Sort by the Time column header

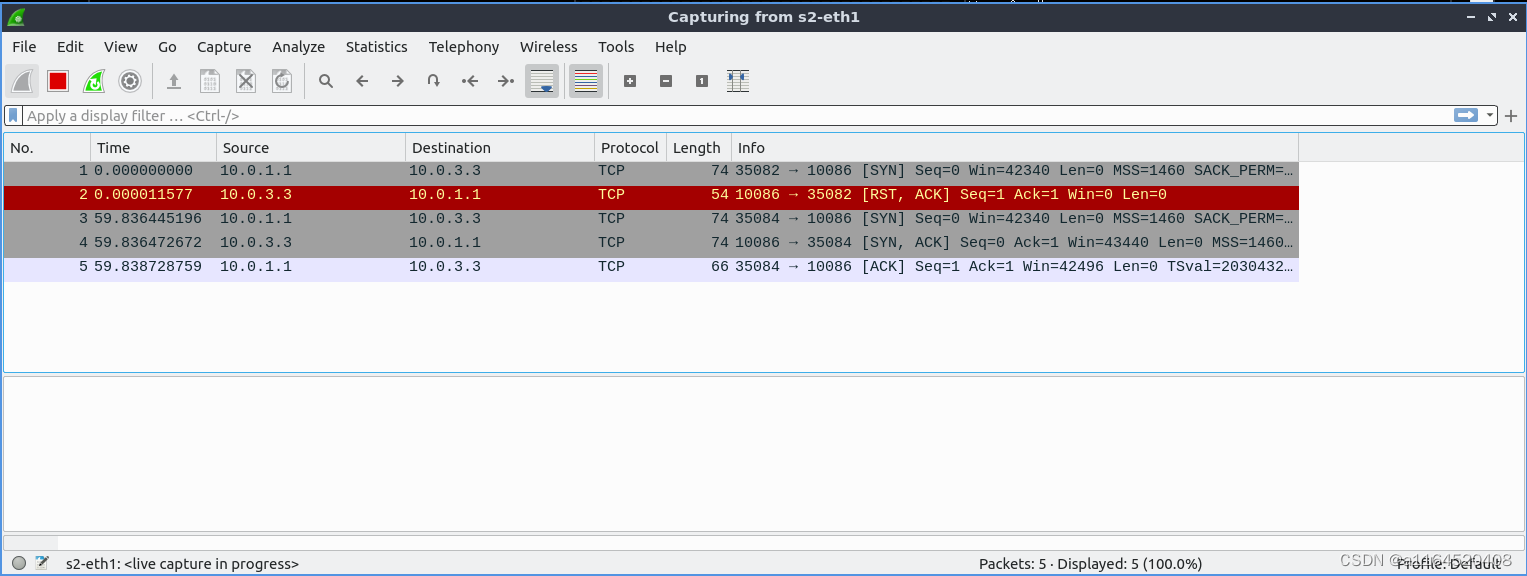pos(154,148)
